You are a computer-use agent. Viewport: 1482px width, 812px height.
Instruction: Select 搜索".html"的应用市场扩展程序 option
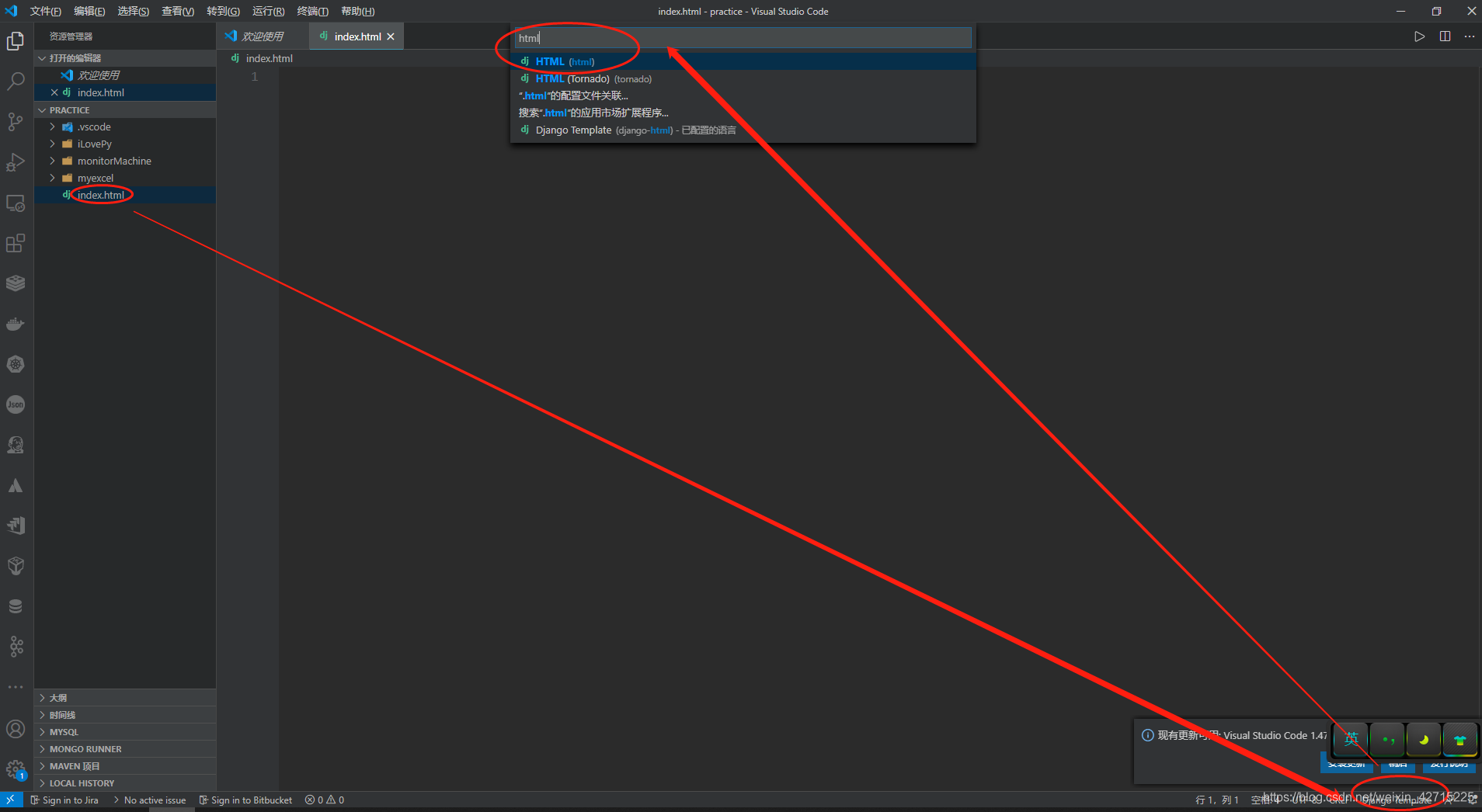tap(743, 113)
